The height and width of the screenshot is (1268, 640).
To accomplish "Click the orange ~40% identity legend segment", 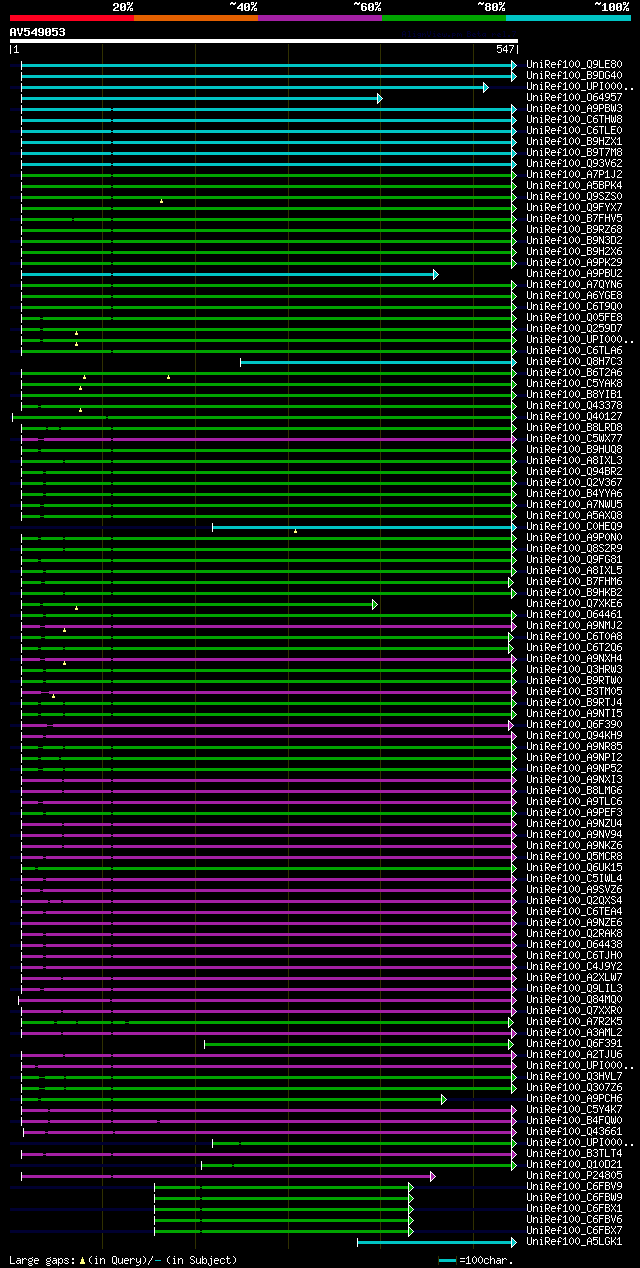I will (195, 17).
